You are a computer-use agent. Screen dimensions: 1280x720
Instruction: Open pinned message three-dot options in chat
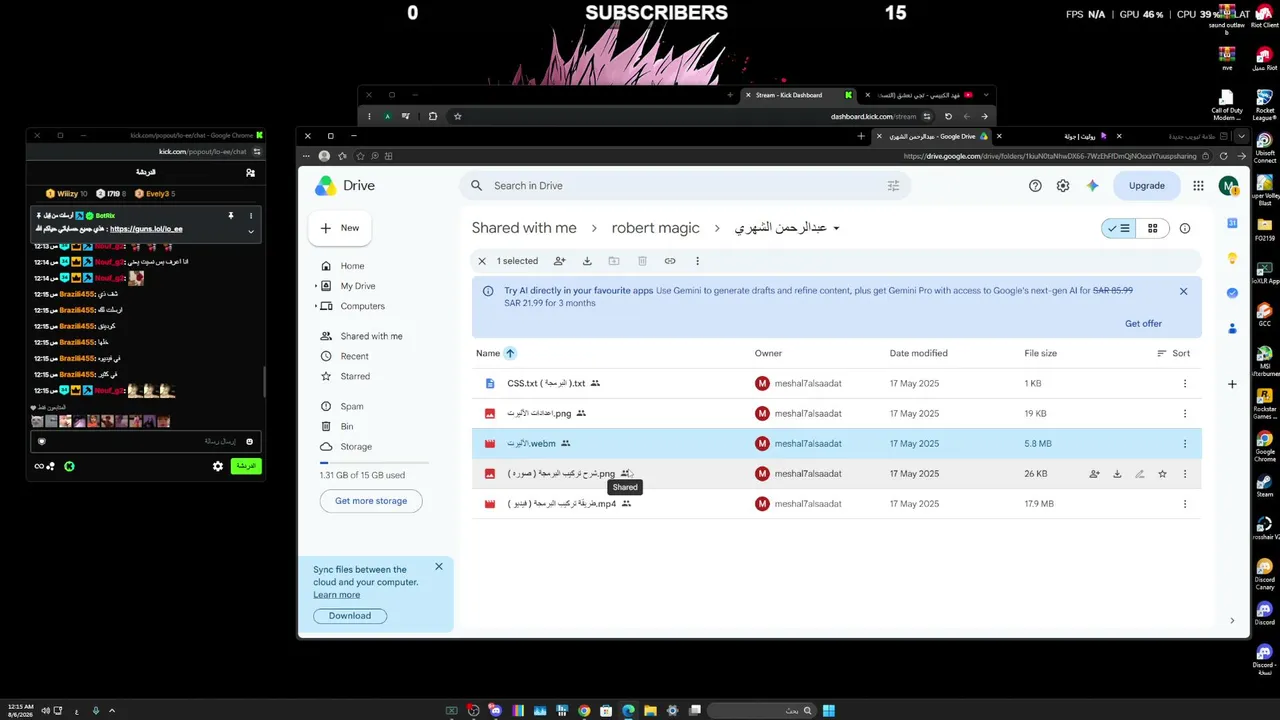pos(251,216)
